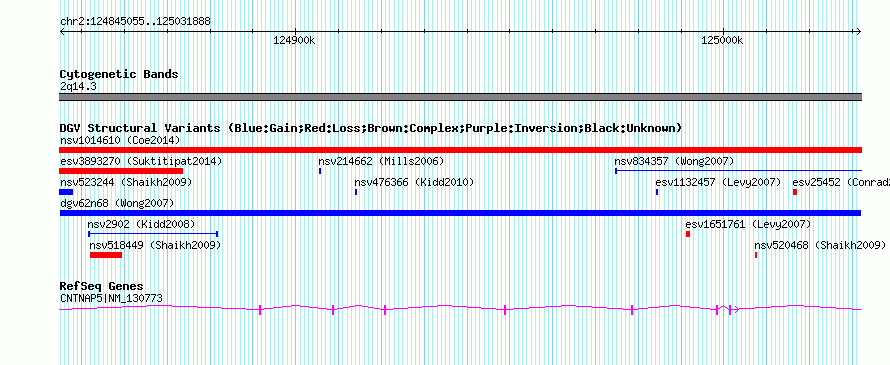The image size is (890, 365).
Task: Open the esv25452 variant label
Action: (841, 182)
